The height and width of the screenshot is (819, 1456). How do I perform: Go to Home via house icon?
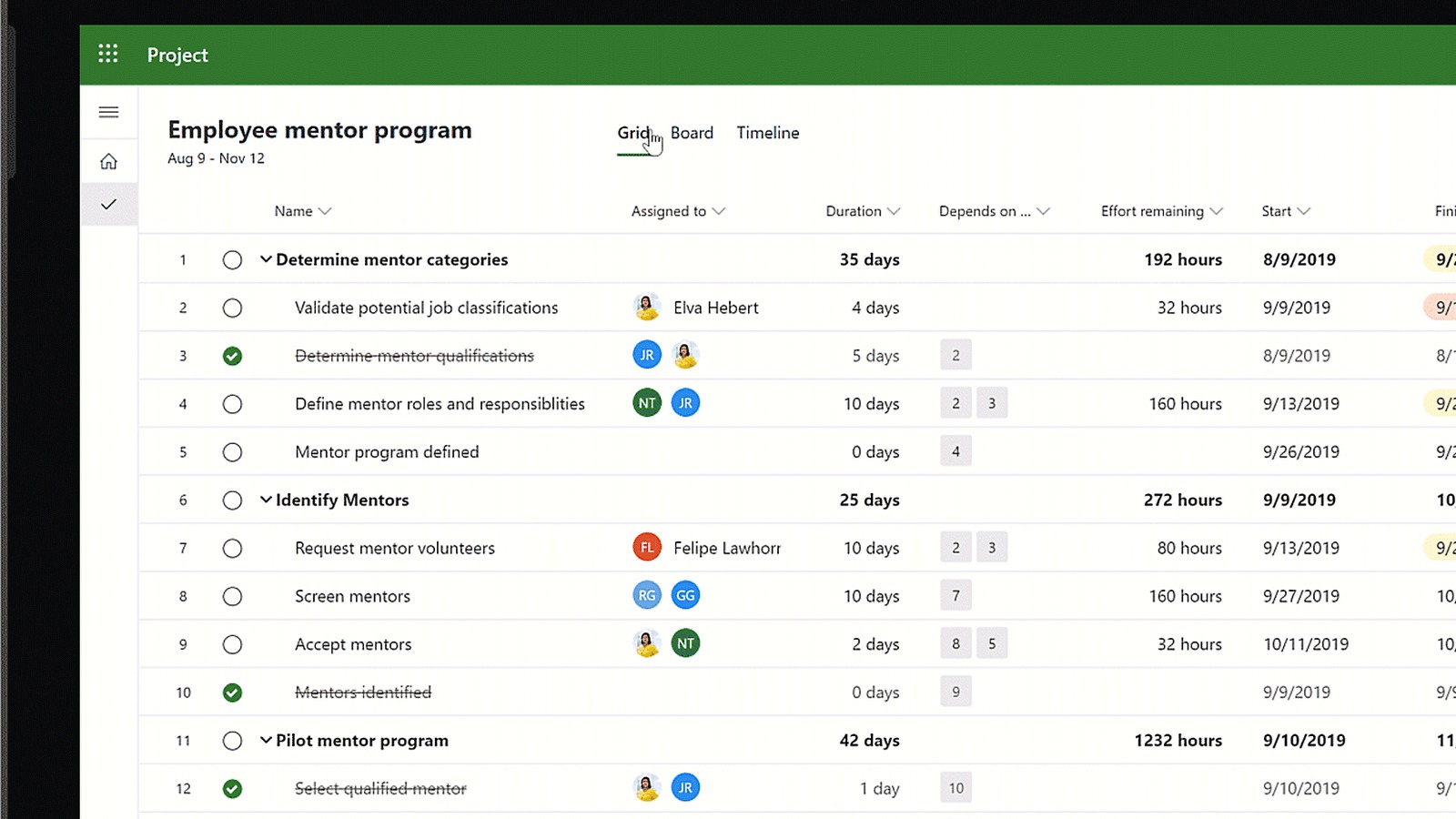pos(108,161)
